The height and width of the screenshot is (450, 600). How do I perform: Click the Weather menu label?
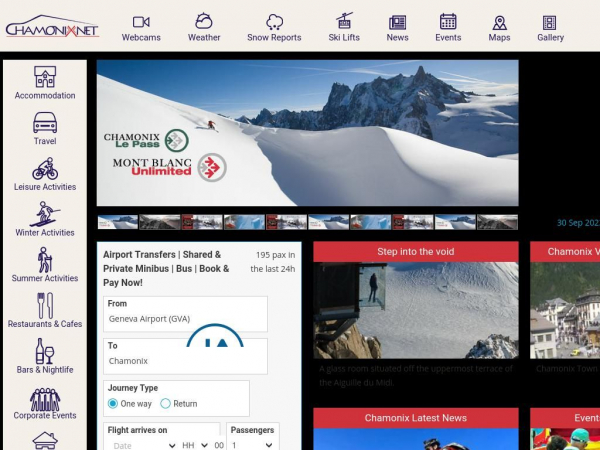(x=204, y=38)
